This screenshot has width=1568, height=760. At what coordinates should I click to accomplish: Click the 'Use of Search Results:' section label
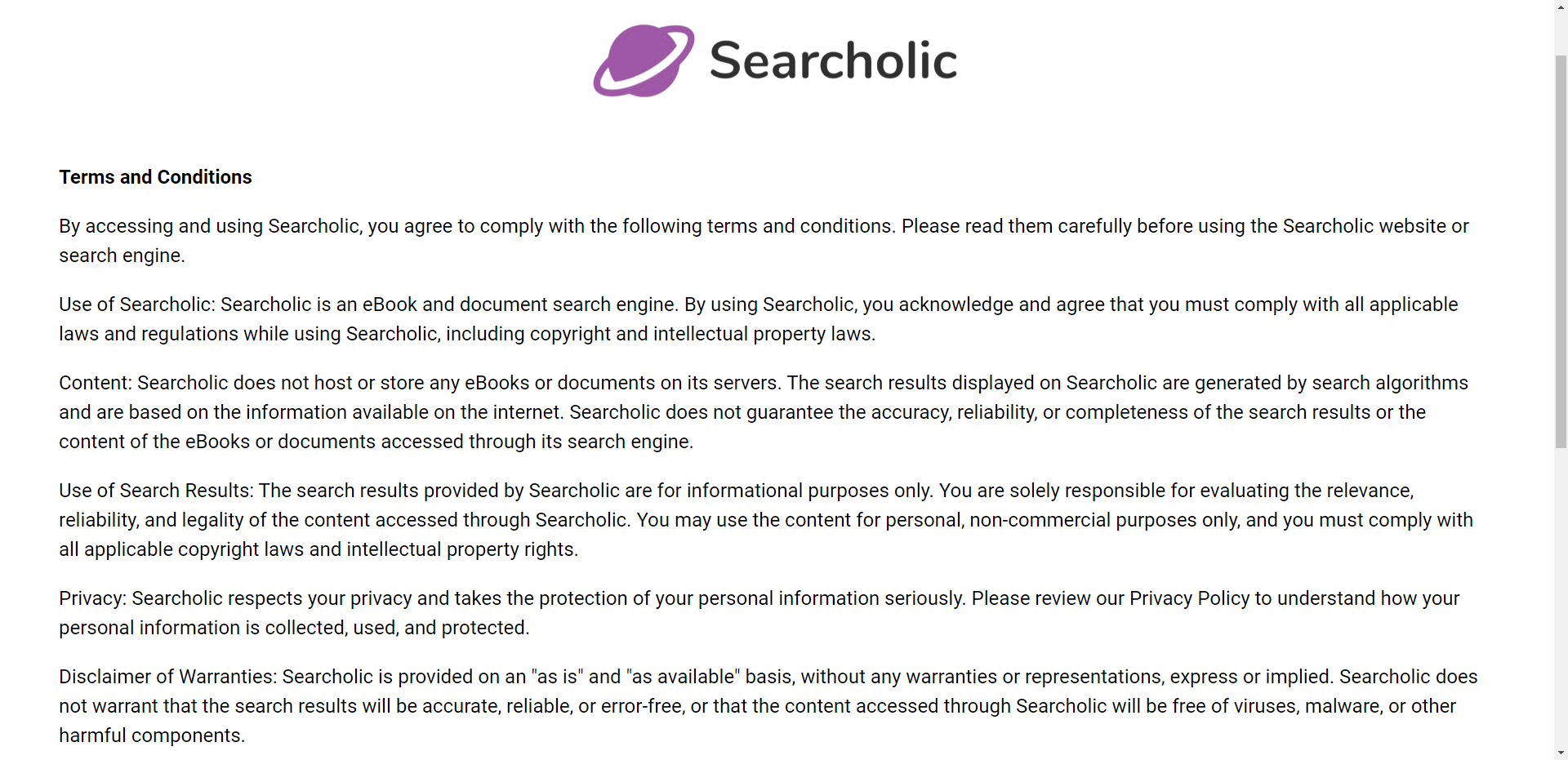click(x=156, y=491)
